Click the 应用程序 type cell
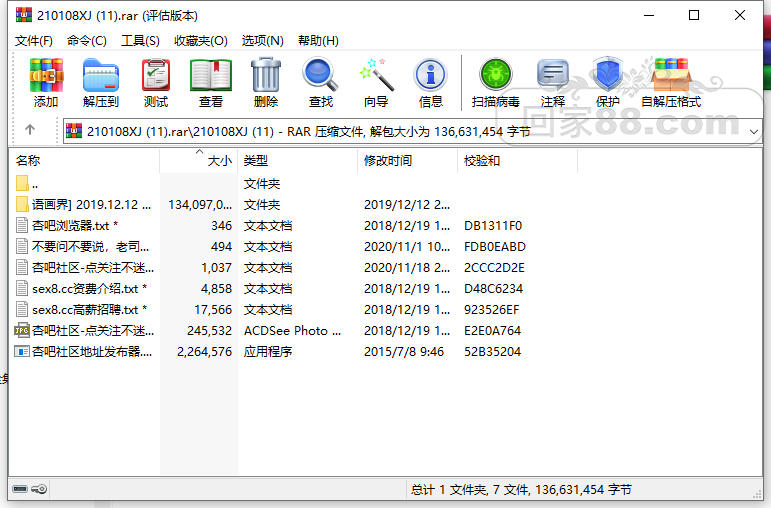 tap(268, 352)
